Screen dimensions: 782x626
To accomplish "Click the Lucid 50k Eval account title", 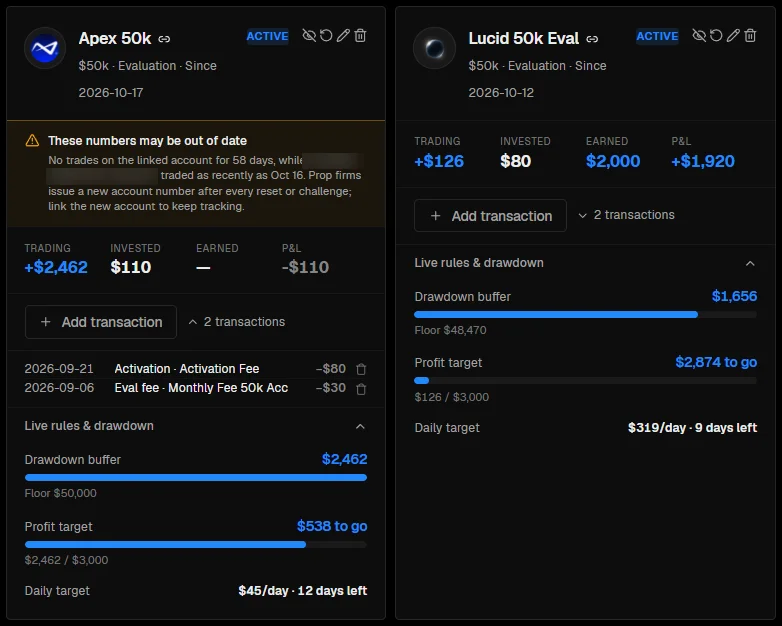I will coord(524,38).
